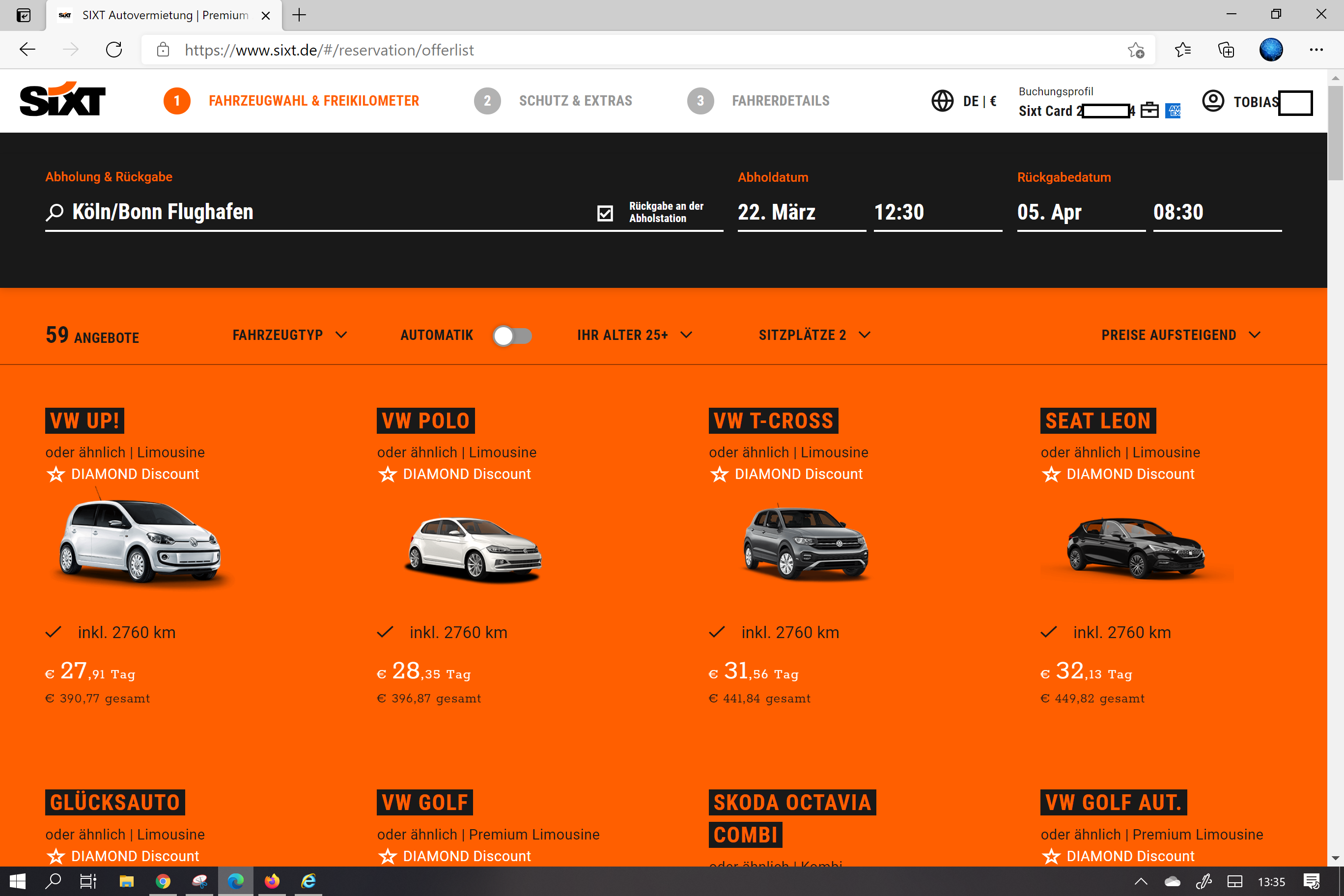Expand the Fahrzeugtyp filter

290,335
